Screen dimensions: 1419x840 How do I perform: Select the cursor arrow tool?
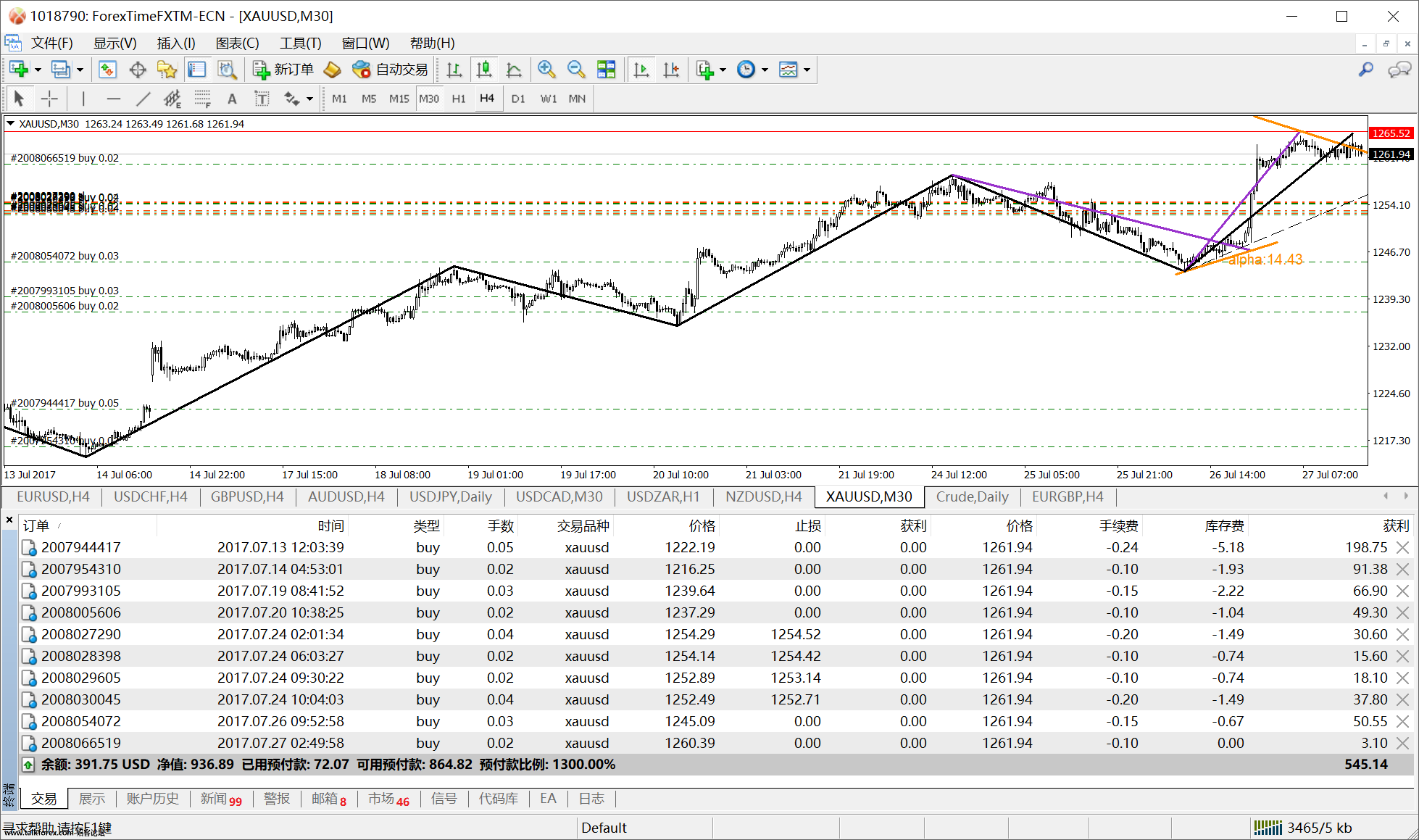[x=19, y=99]
